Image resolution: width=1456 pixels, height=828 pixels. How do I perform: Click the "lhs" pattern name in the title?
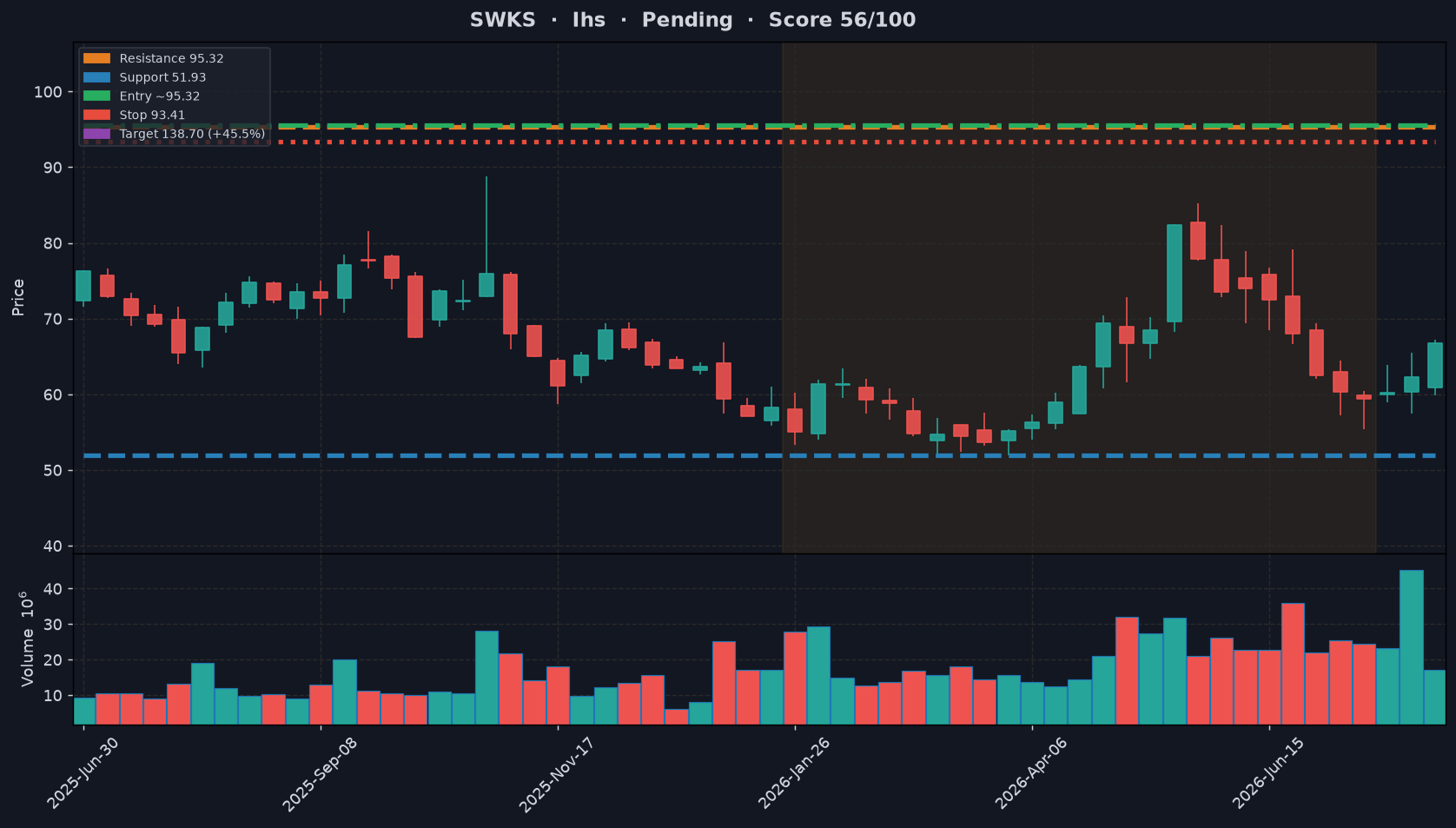pos(589,20)
